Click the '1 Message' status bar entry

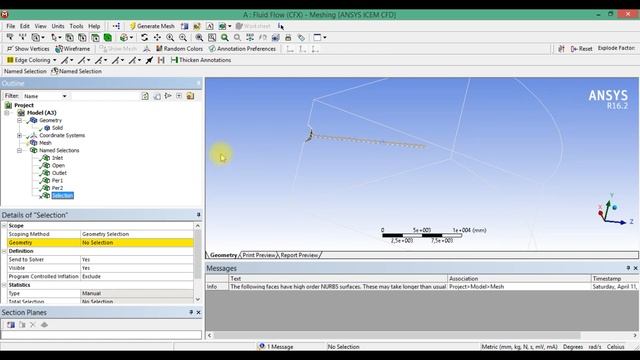[x=276, y=347]
